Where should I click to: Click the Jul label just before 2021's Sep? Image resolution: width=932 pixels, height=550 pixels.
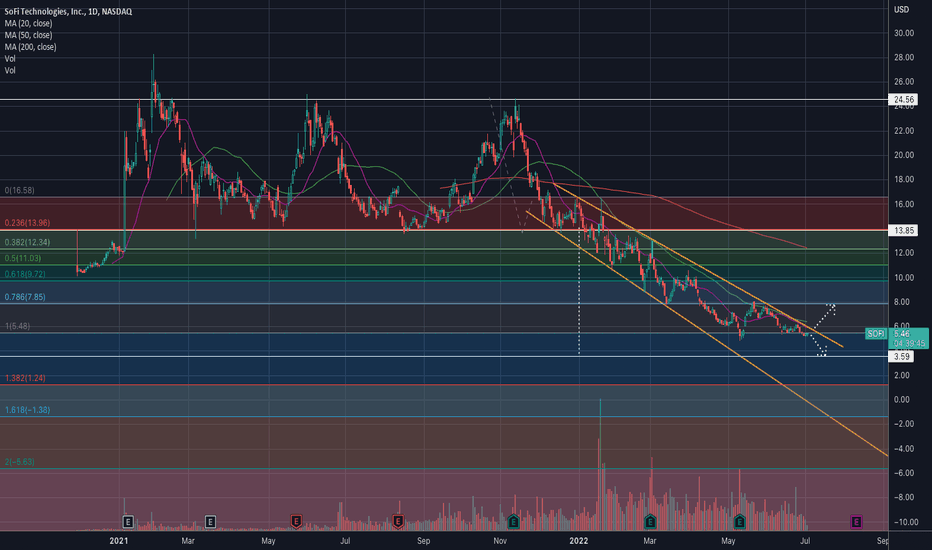tap(345, 541)
